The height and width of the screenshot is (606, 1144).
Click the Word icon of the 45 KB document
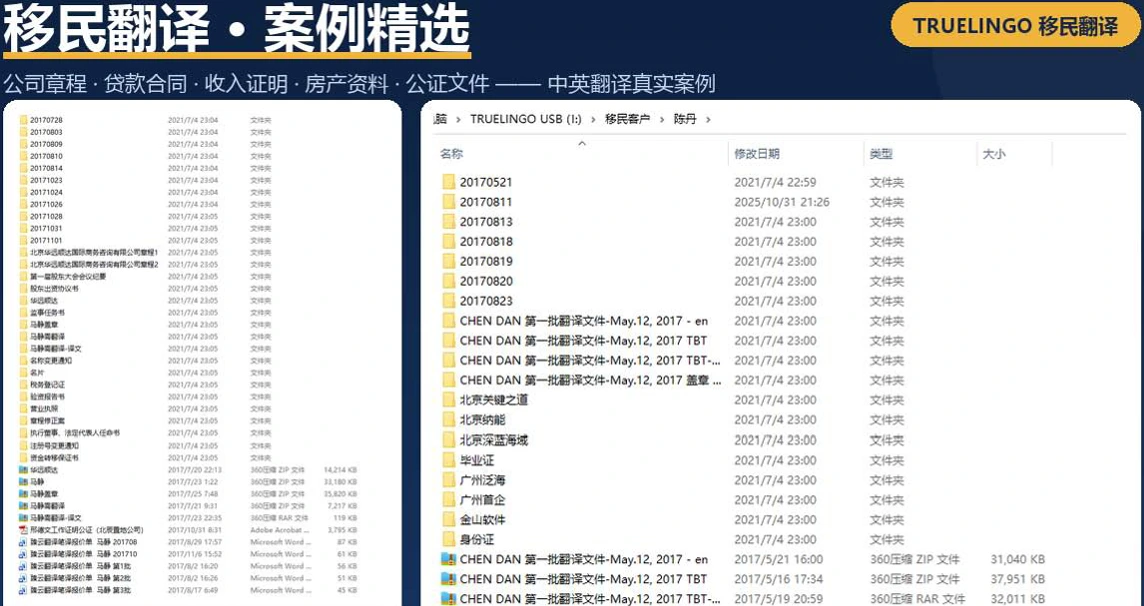click(x=23, y=590)
